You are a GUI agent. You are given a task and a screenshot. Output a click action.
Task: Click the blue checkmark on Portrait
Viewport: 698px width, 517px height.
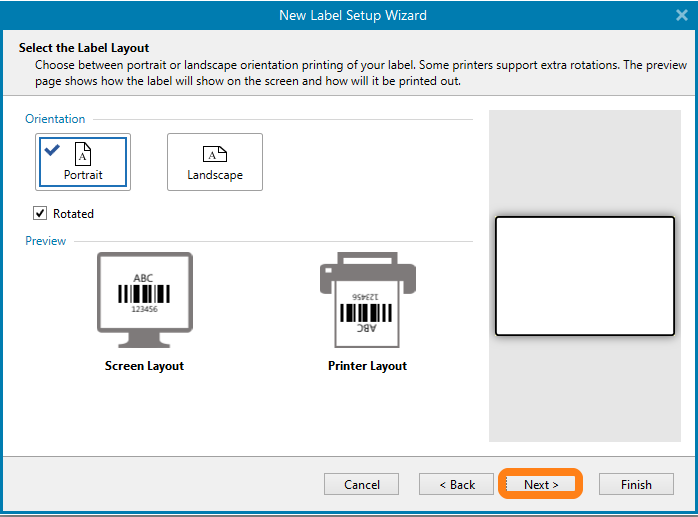click(x=52, y=150)
